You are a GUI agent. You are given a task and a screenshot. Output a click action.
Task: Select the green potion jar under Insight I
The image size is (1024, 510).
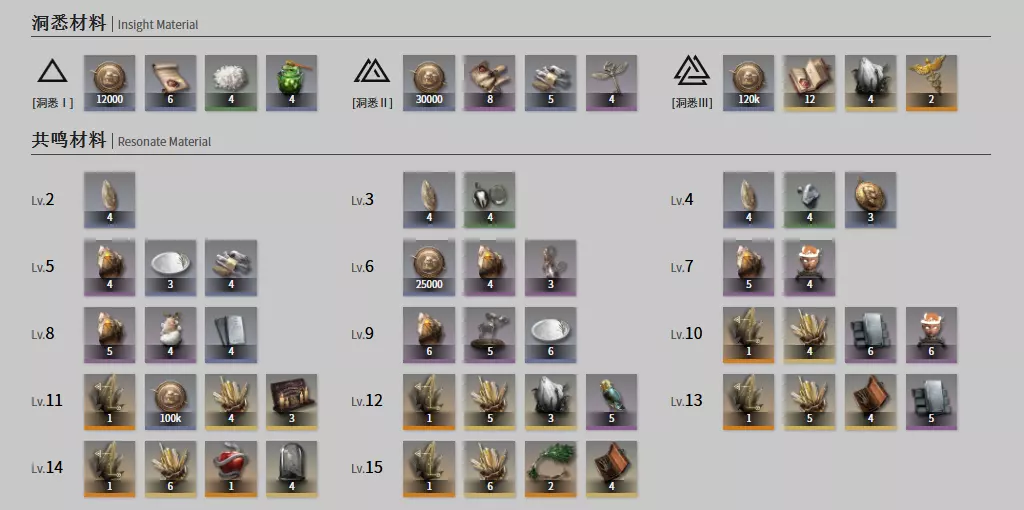[x=291, y=83]
